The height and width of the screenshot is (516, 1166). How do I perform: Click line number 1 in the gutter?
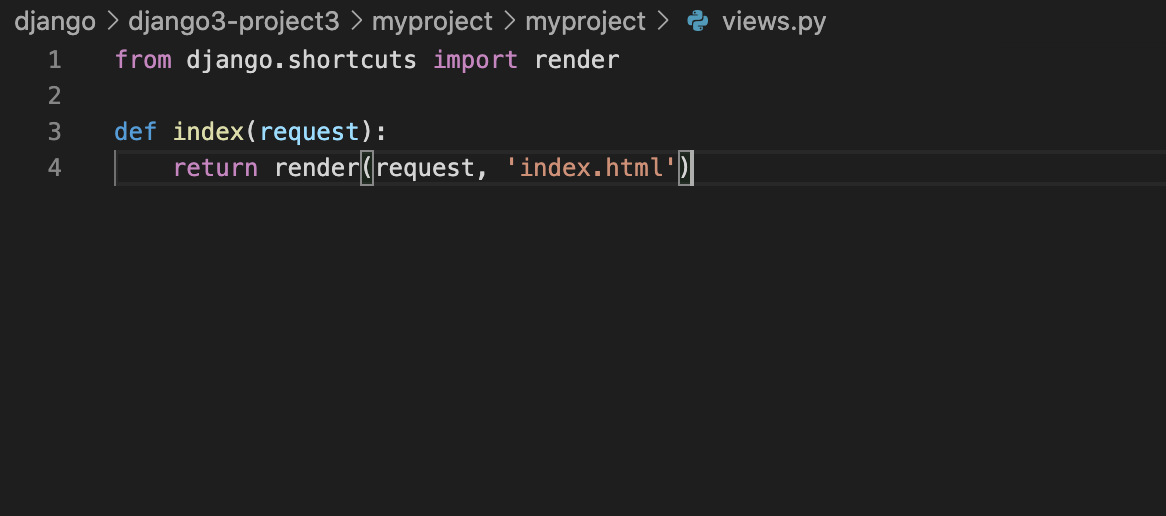[54, 59]
